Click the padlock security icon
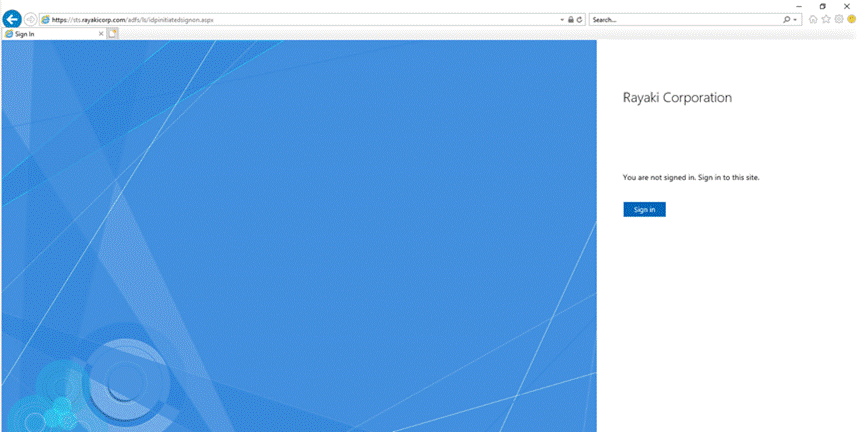Image resolution: width=858 pixels, height=432 pixels. click(x=571, y=20)
